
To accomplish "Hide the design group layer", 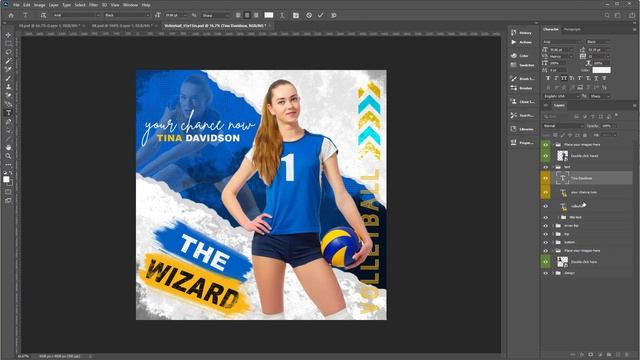I will coord(545,273).
